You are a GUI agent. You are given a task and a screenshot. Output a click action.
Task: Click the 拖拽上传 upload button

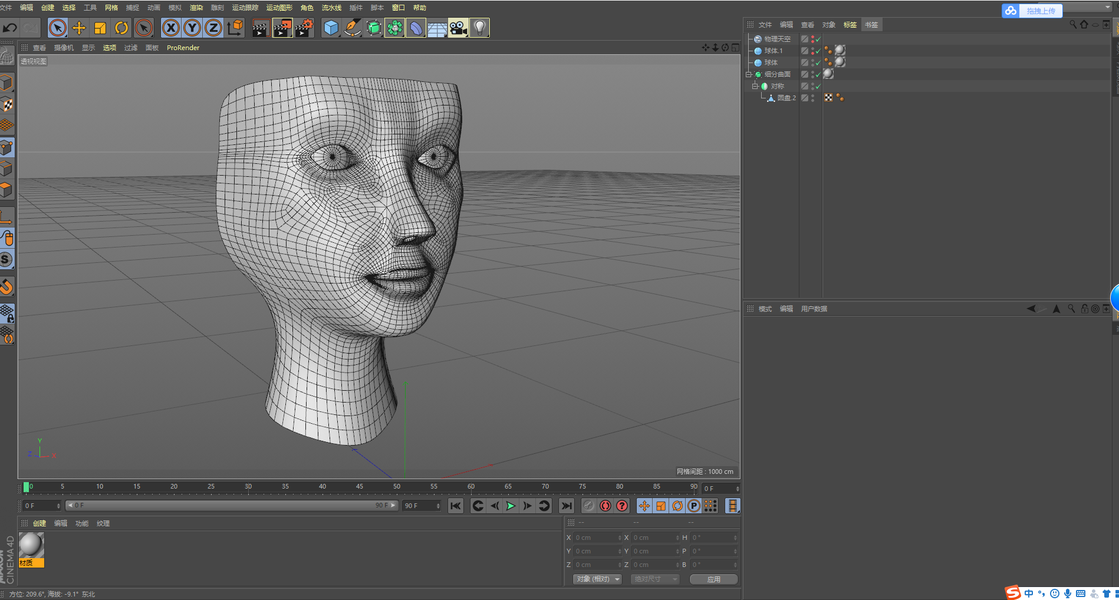pos(1039,10)
